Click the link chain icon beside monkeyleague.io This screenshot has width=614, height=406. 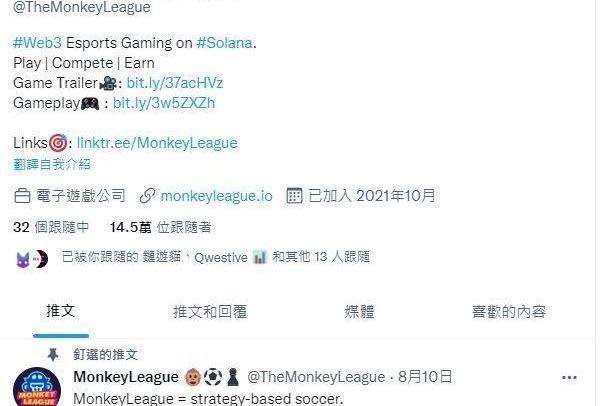tap(147, 196)
